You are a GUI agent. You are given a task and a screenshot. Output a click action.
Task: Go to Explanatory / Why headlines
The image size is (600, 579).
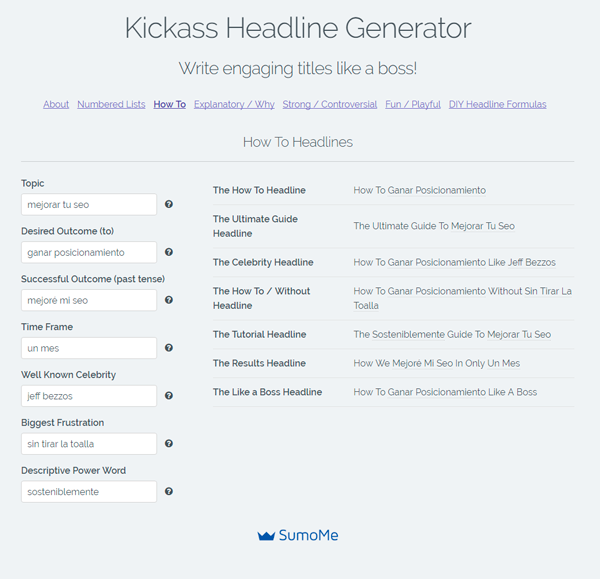234,104
